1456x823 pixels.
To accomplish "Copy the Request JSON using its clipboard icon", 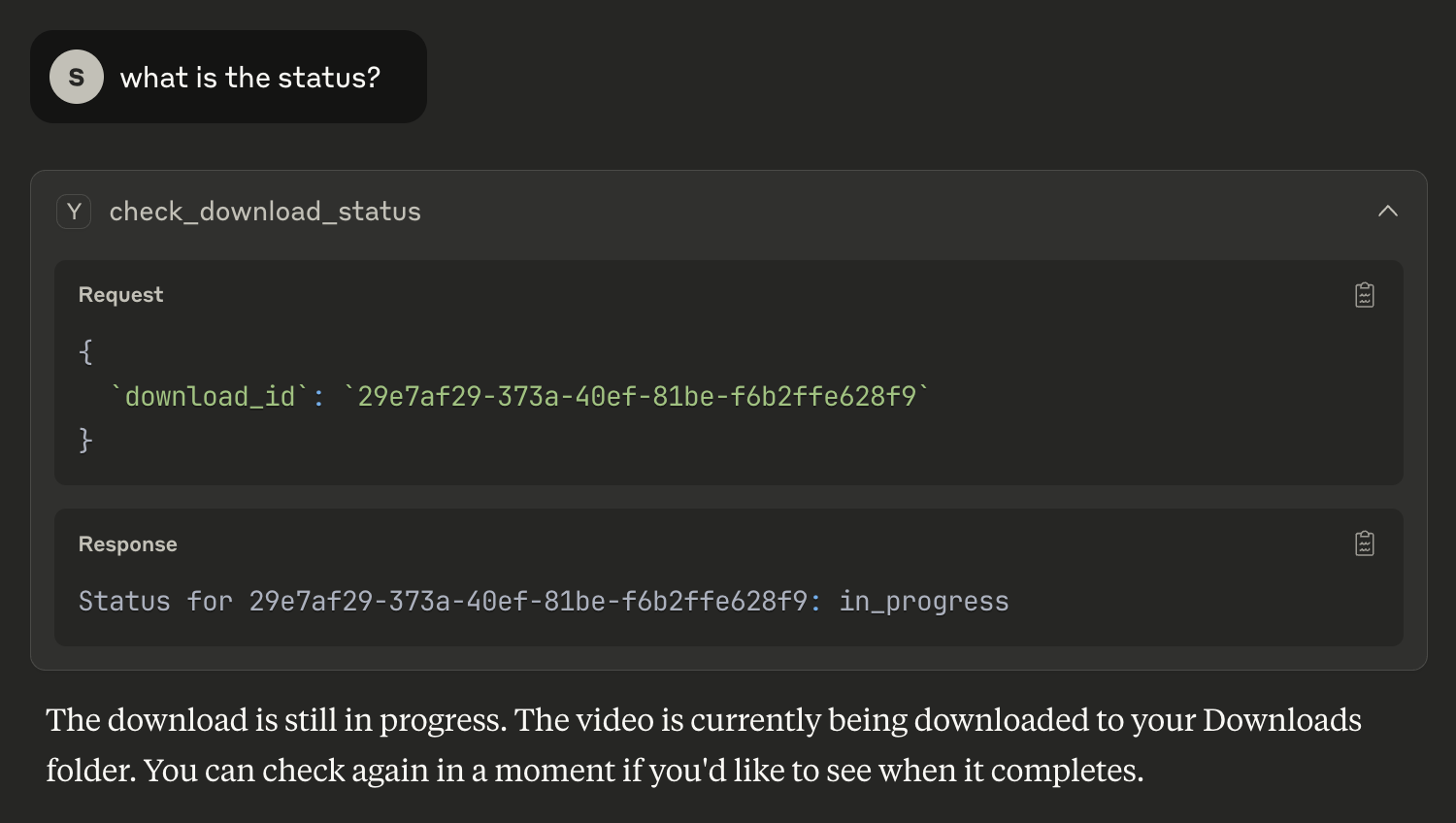I will click(1365, 295).
